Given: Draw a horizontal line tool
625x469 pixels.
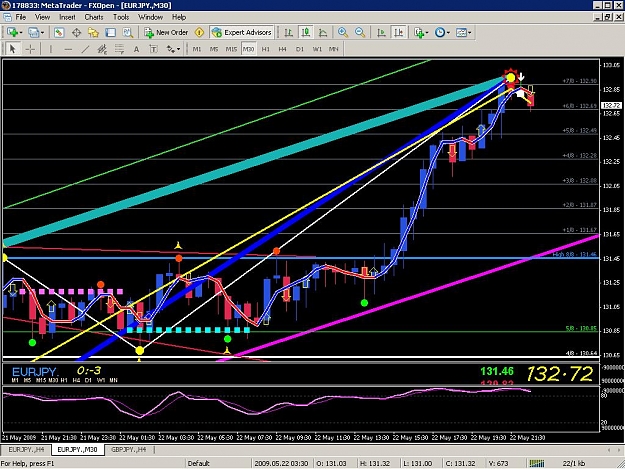Looking at the screenshot, I should pyautogui.click(x=68, y=49).
